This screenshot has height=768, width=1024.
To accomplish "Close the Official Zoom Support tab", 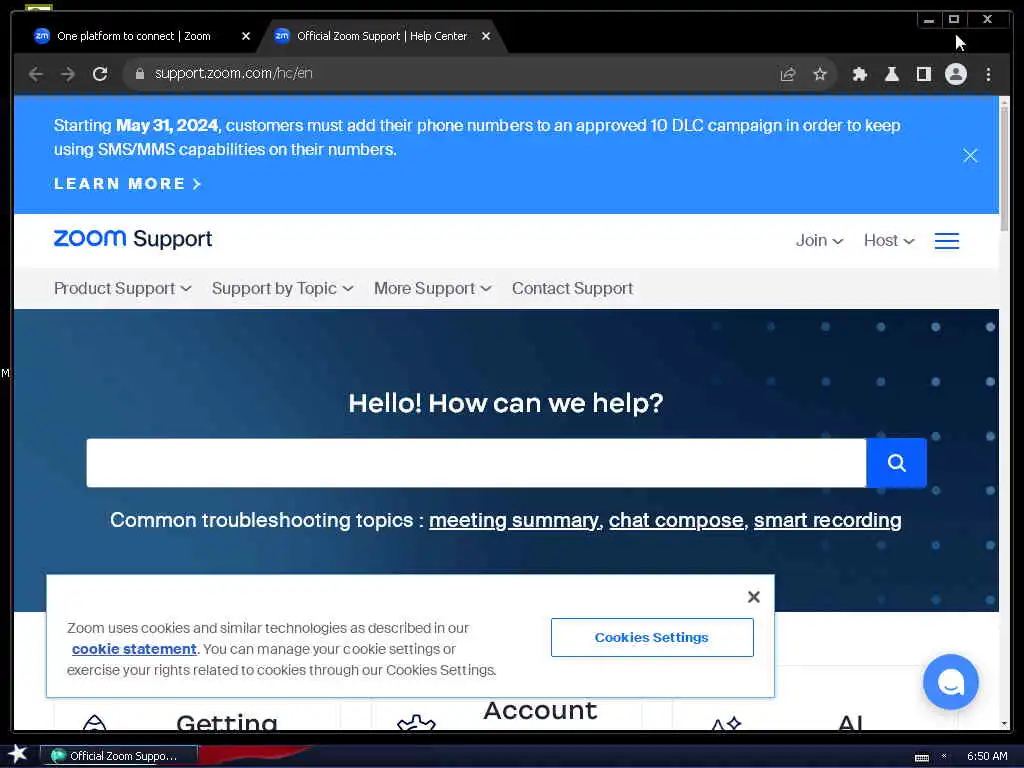I will pyautogui.click(x=485, y=36).
